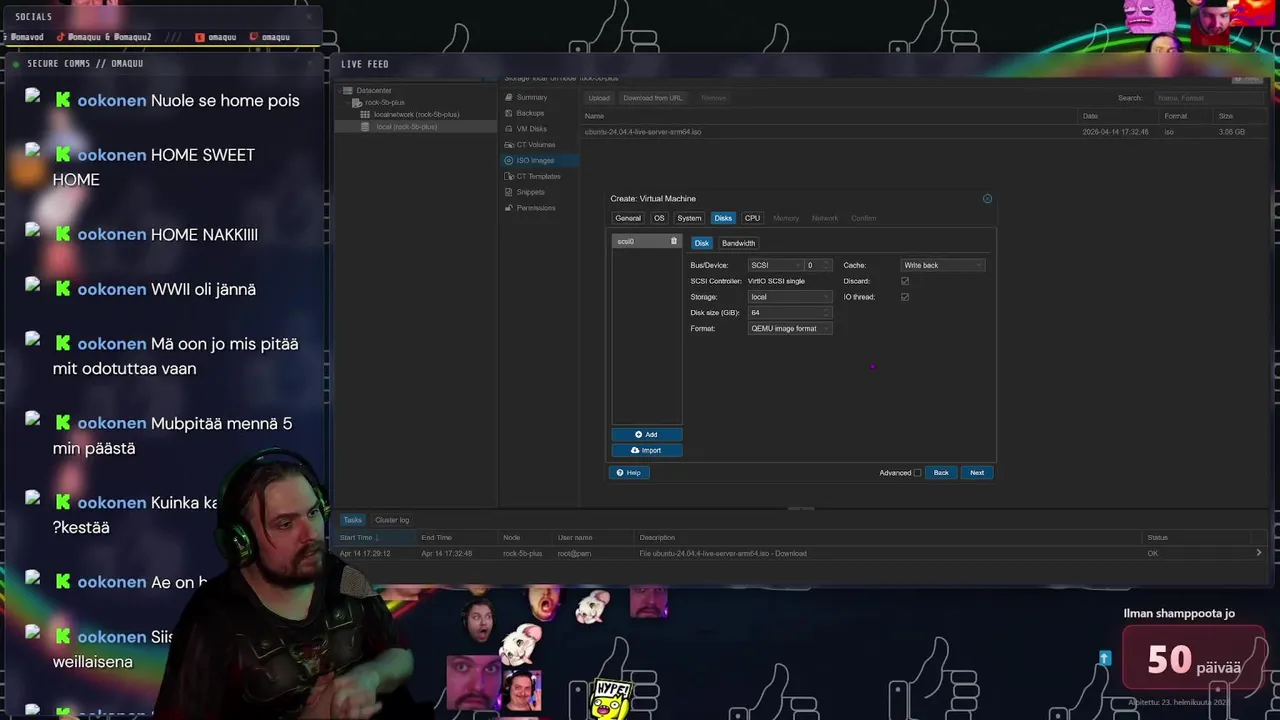Open the Confirm wizard tab
1280x720 pixels.
[863, 218]
